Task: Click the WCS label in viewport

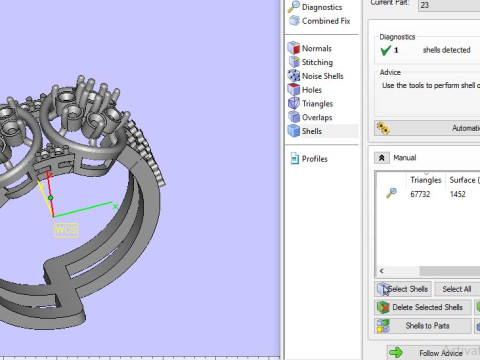Action: click(x=66, y=230)
